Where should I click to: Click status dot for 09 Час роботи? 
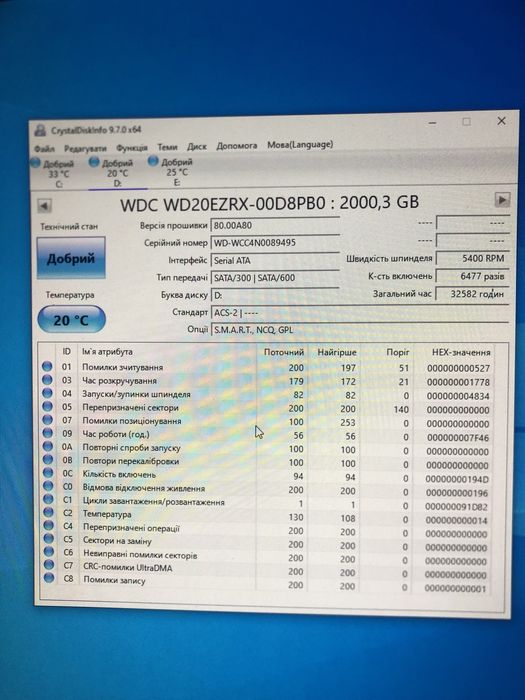point(48,433)
